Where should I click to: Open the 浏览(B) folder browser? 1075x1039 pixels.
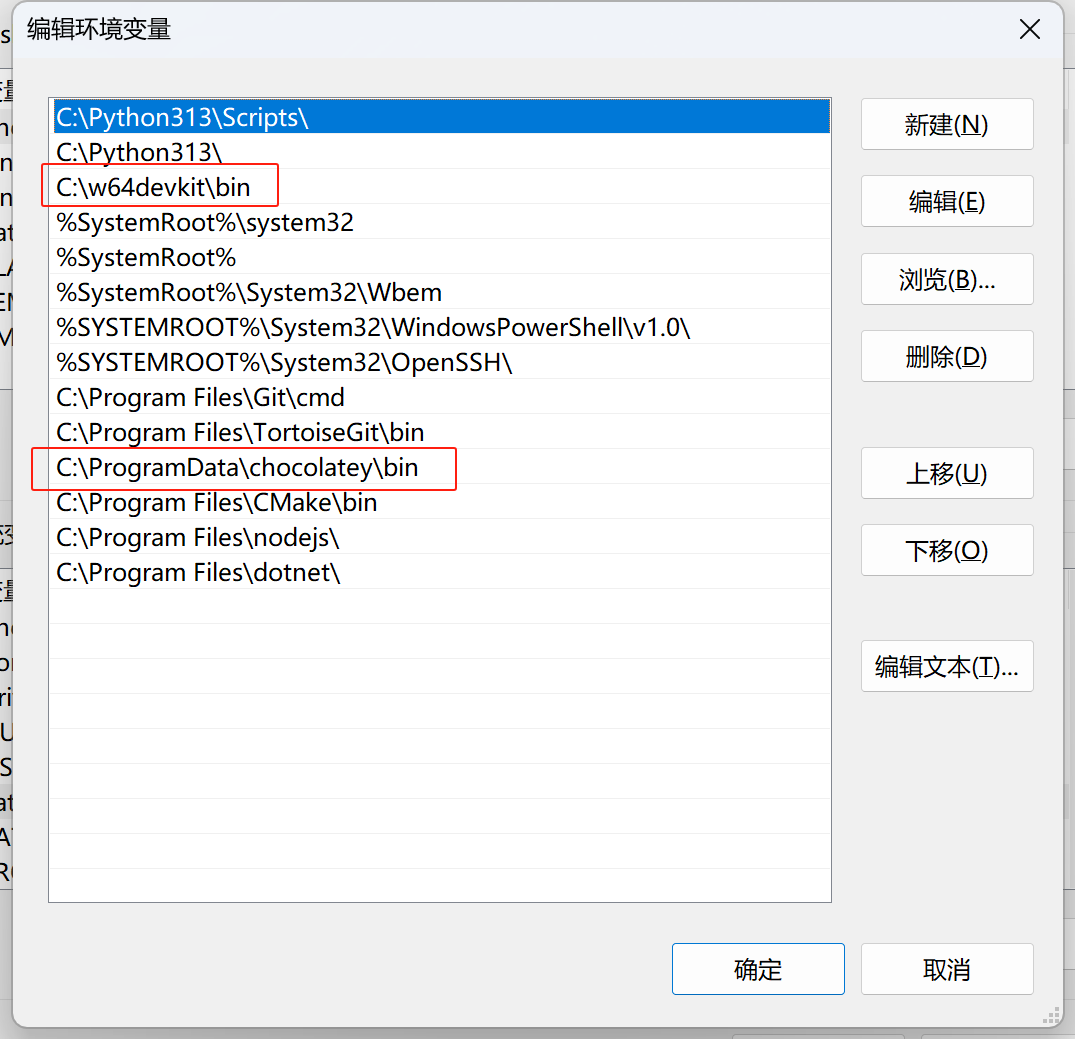945,279
